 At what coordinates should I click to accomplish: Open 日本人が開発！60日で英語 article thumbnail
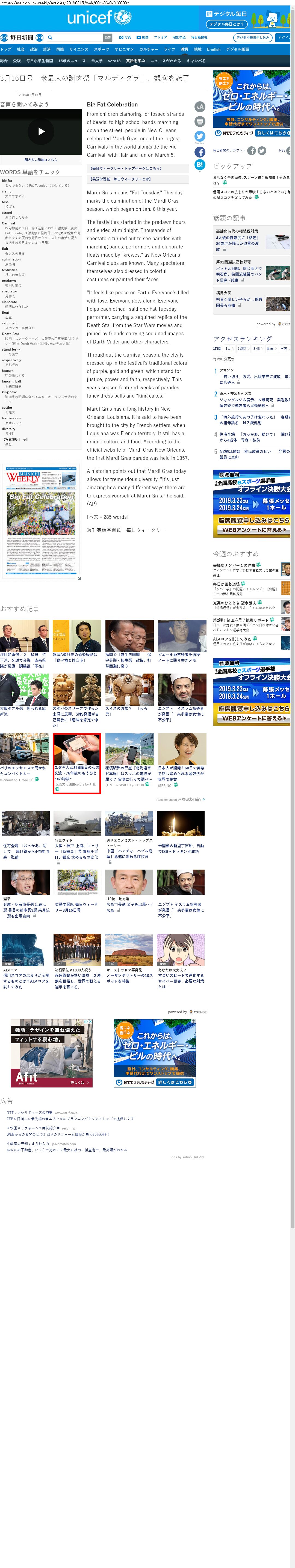pos(182,749)
